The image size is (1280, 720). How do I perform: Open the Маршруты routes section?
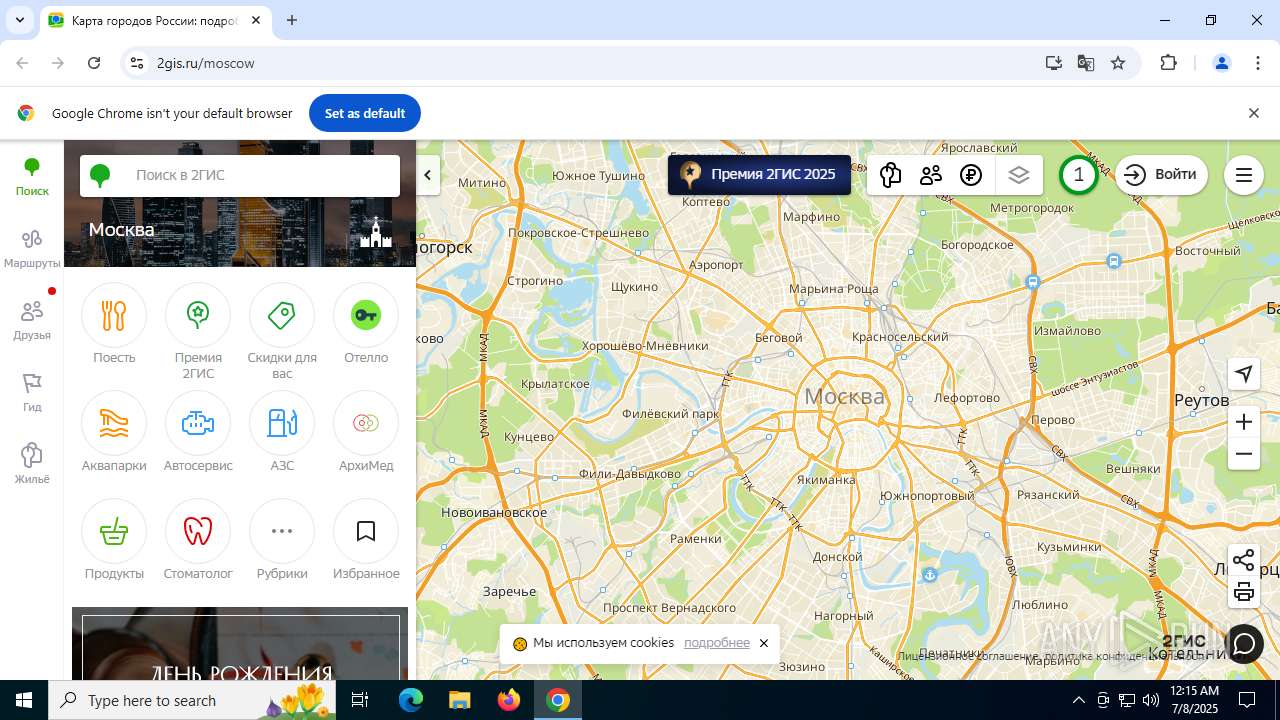pos(32,249)
